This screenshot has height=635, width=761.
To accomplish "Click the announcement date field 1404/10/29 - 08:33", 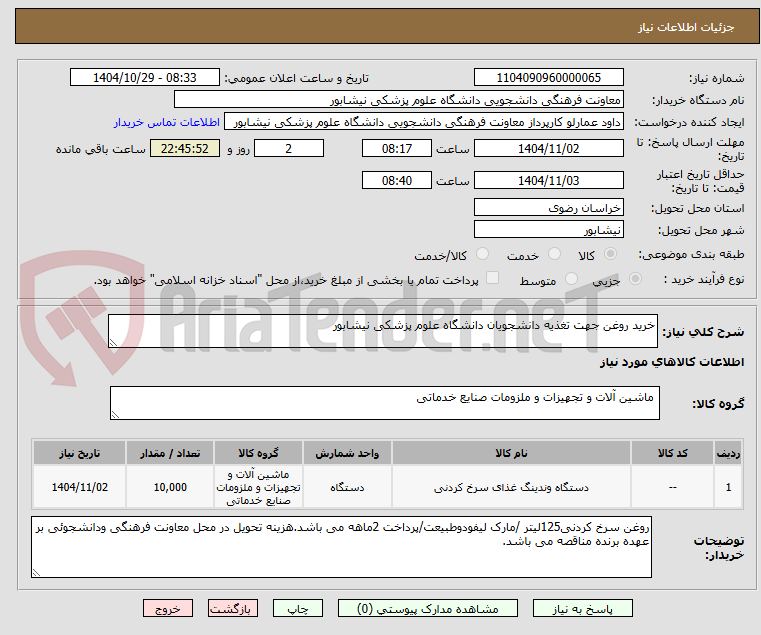I will tap(145, 78).
